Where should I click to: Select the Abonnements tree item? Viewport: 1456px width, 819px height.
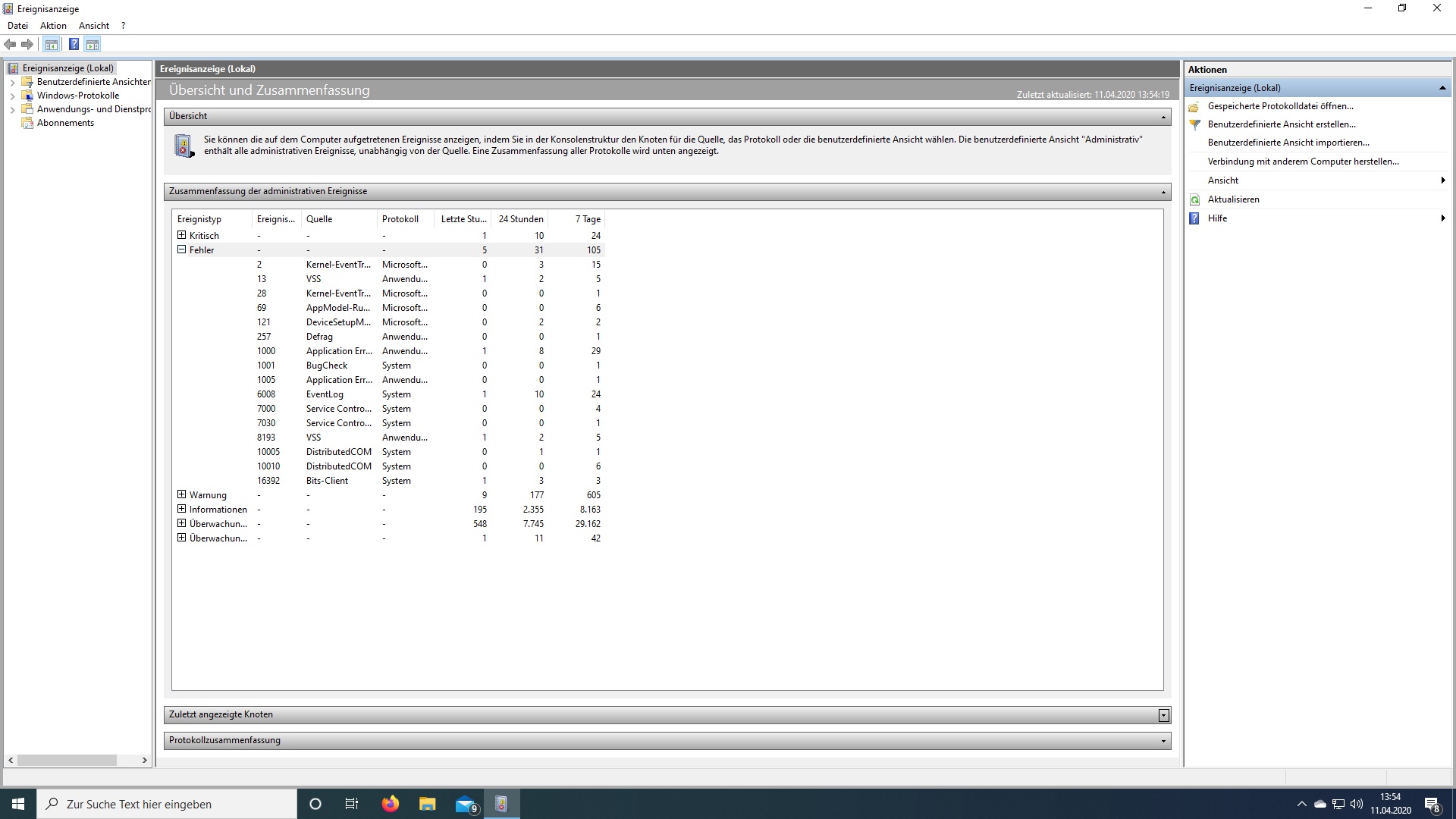pos(65,123)
